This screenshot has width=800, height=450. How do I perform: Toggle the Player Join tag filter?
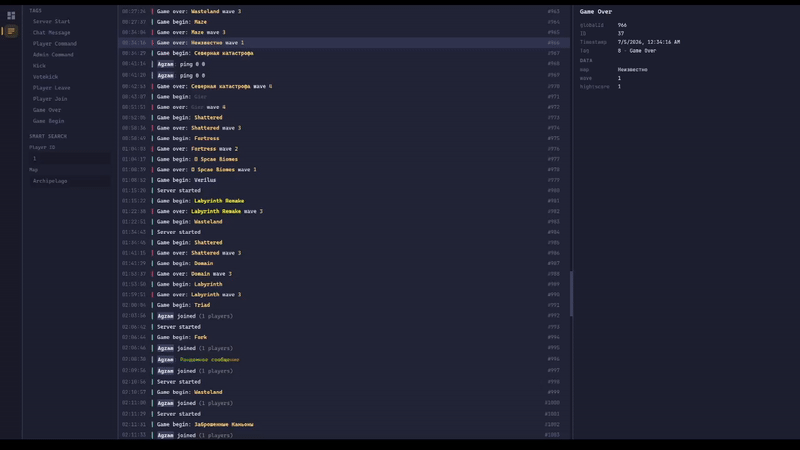[50, 99]
